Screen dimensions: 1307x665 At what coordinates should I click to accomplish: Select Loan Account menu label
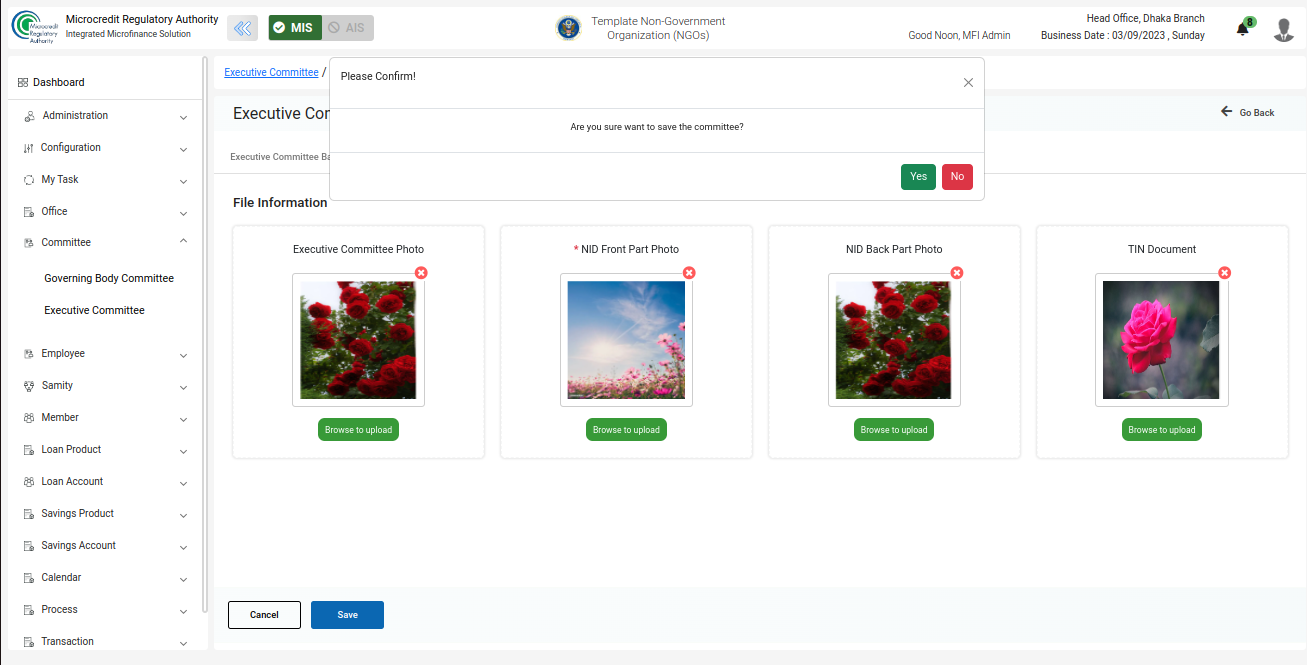click(x=72, y=482)
